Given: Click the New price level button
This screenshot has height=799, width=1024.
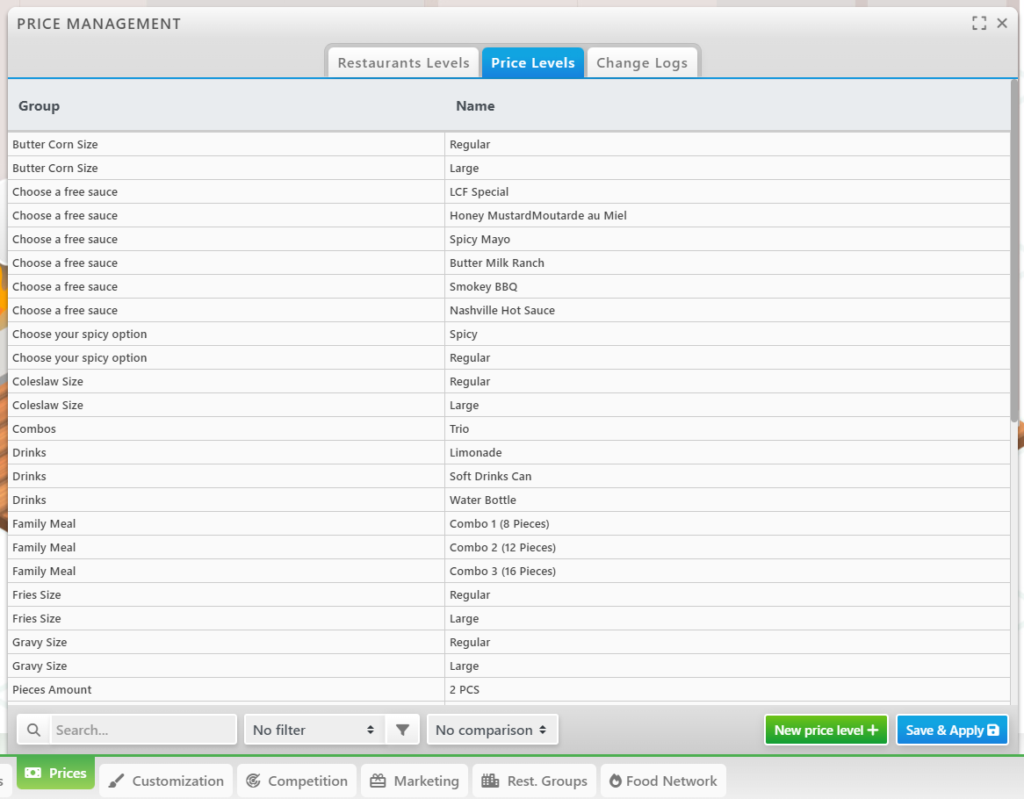Looking at the screenshot, I should pyautogui.click(x=825, y=730).
